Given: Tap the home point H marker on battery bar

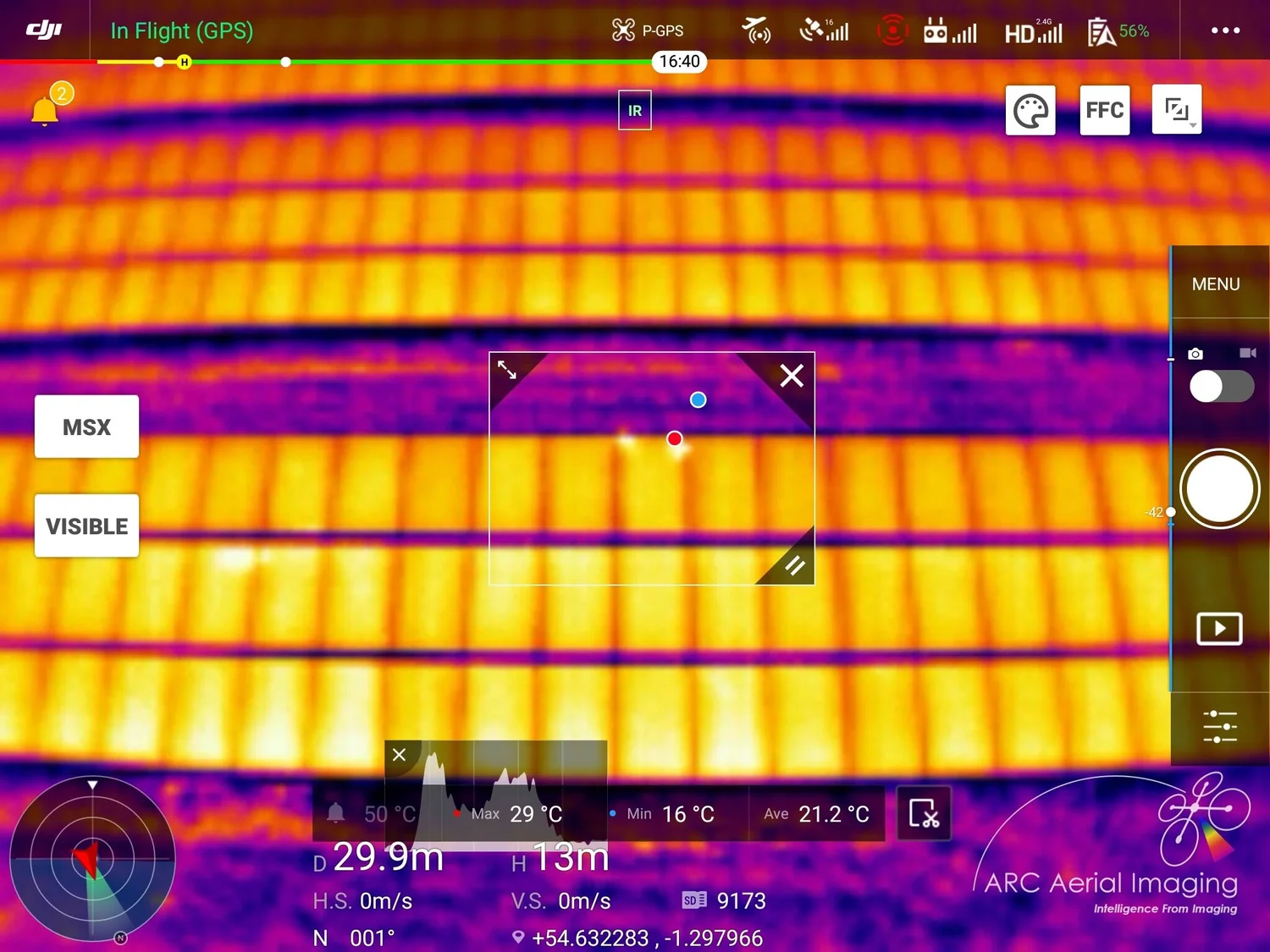Looking at the screenshot, I should tap(184, 62).
